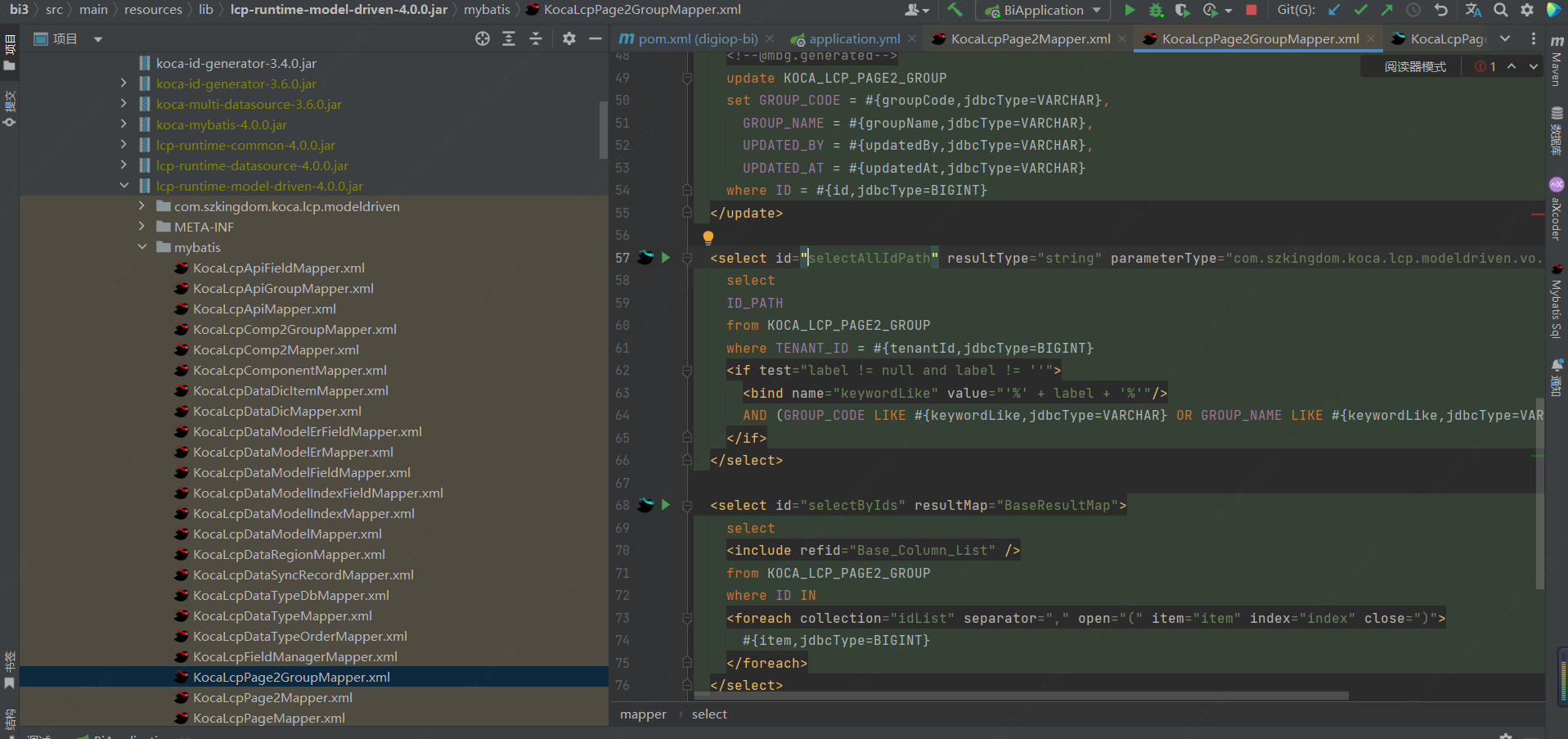
Task: Click the Git commit checkmark icon
Action: pyautogui.click(x=1360, y=10)
